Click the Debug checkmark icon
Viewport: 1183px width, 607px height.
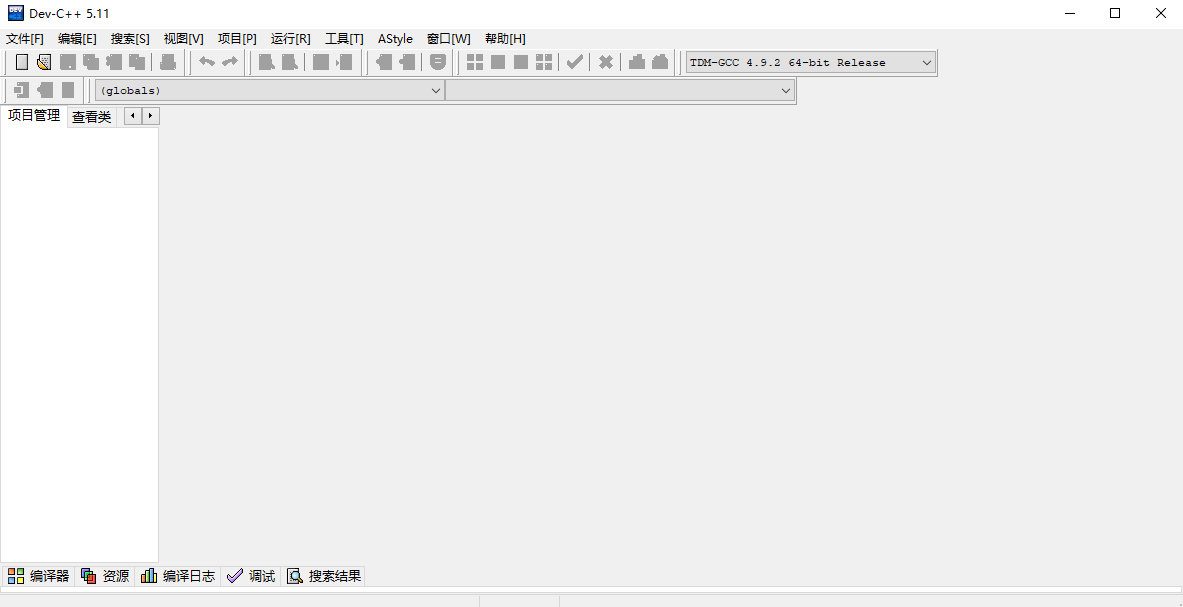[575, 62]
